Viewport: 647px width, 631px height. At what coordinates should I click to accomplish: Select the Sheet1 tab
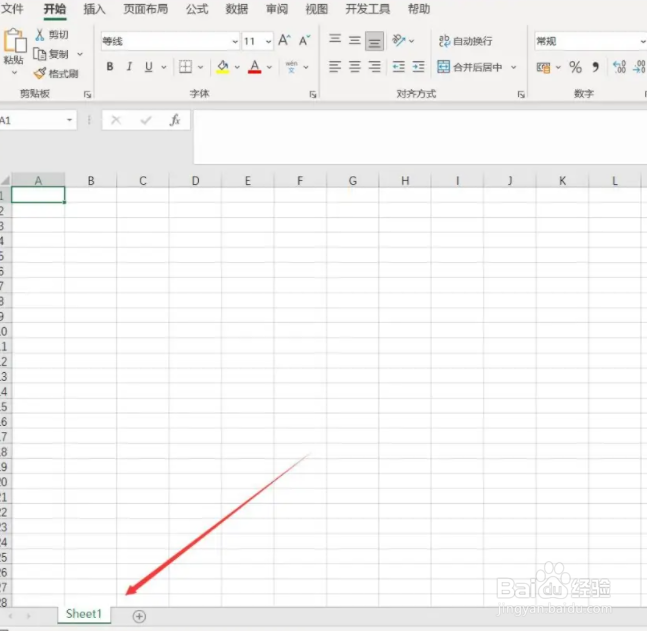(84, 614)
